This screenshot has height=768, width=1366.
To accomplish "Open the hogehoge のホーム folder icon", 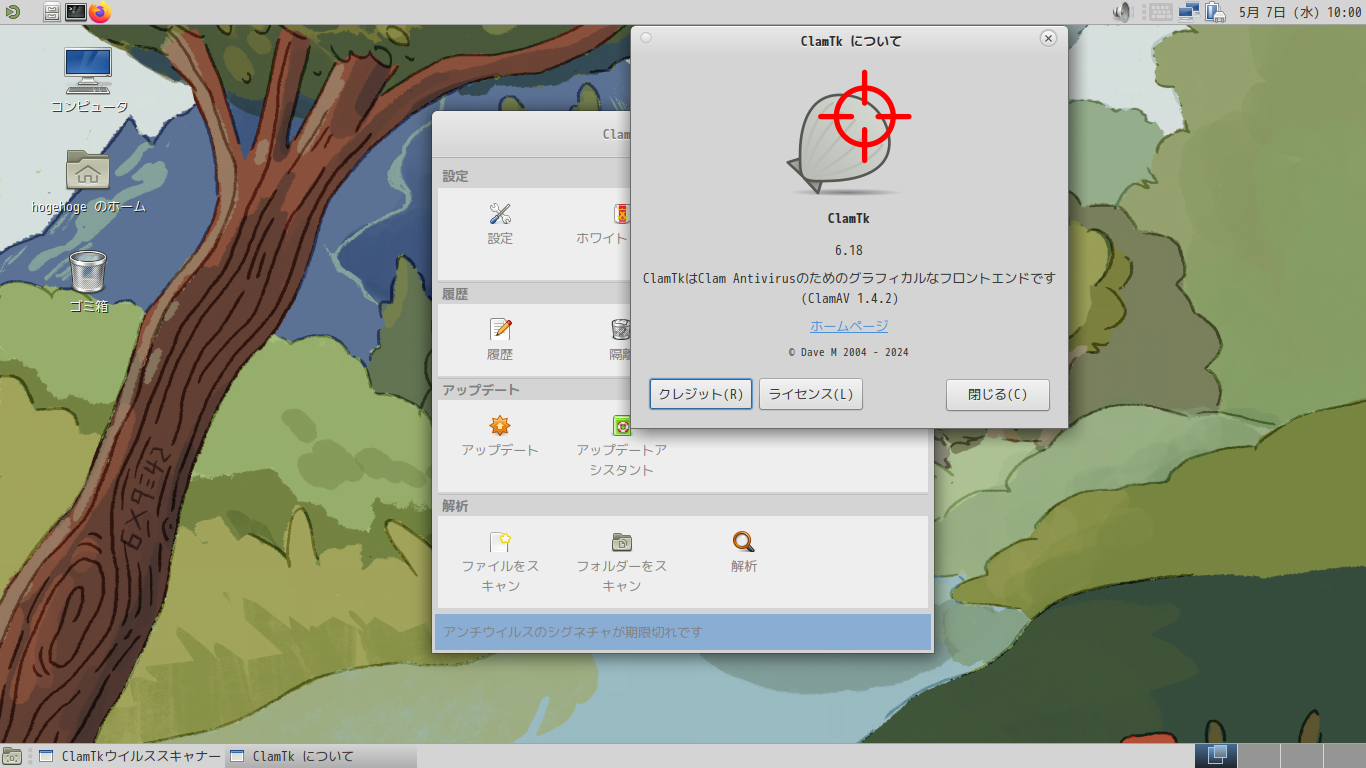I will click(x=88, y=170).
